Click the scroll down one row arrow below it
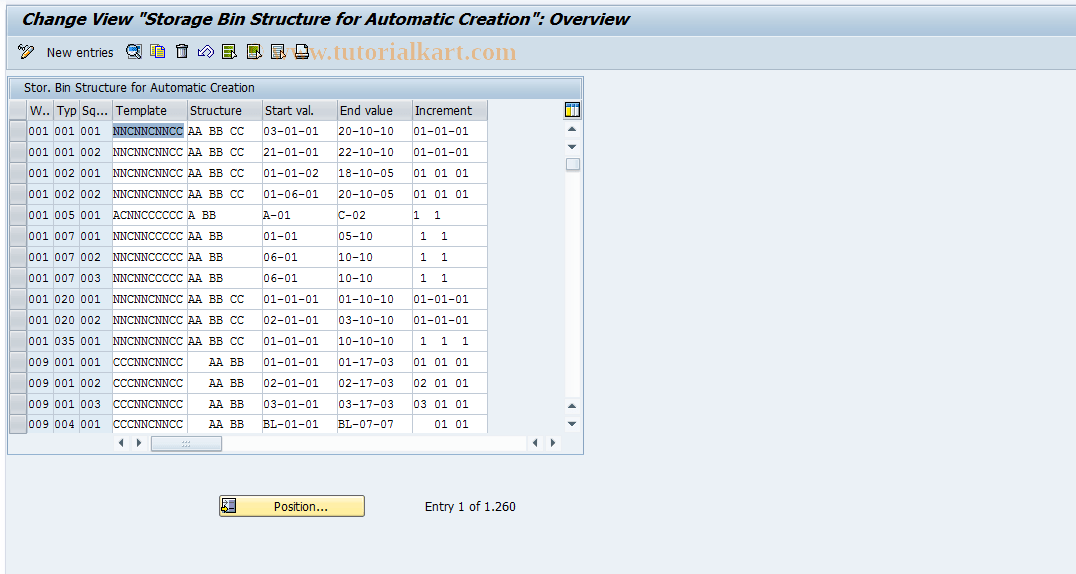The width and height of the screenshot is (1076, 574). 572,146
